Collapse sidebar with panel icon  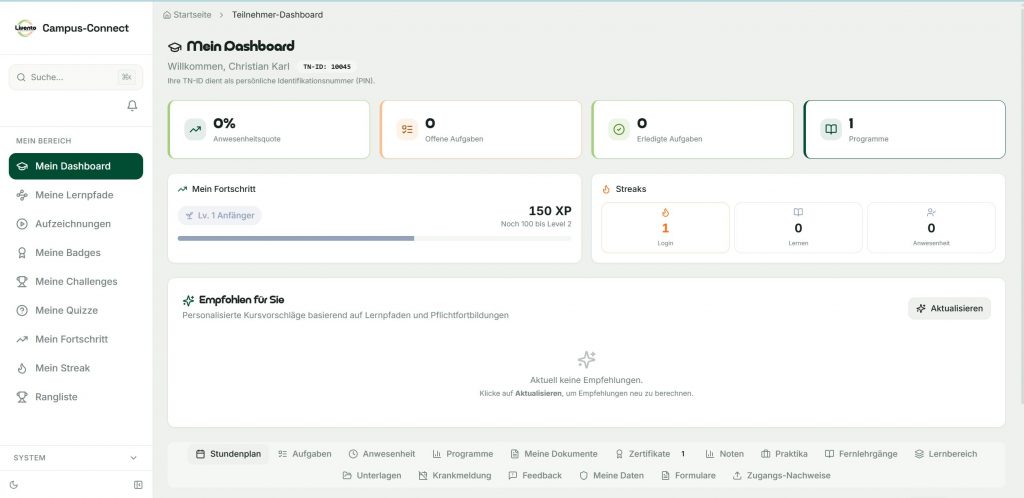[138, 485]
